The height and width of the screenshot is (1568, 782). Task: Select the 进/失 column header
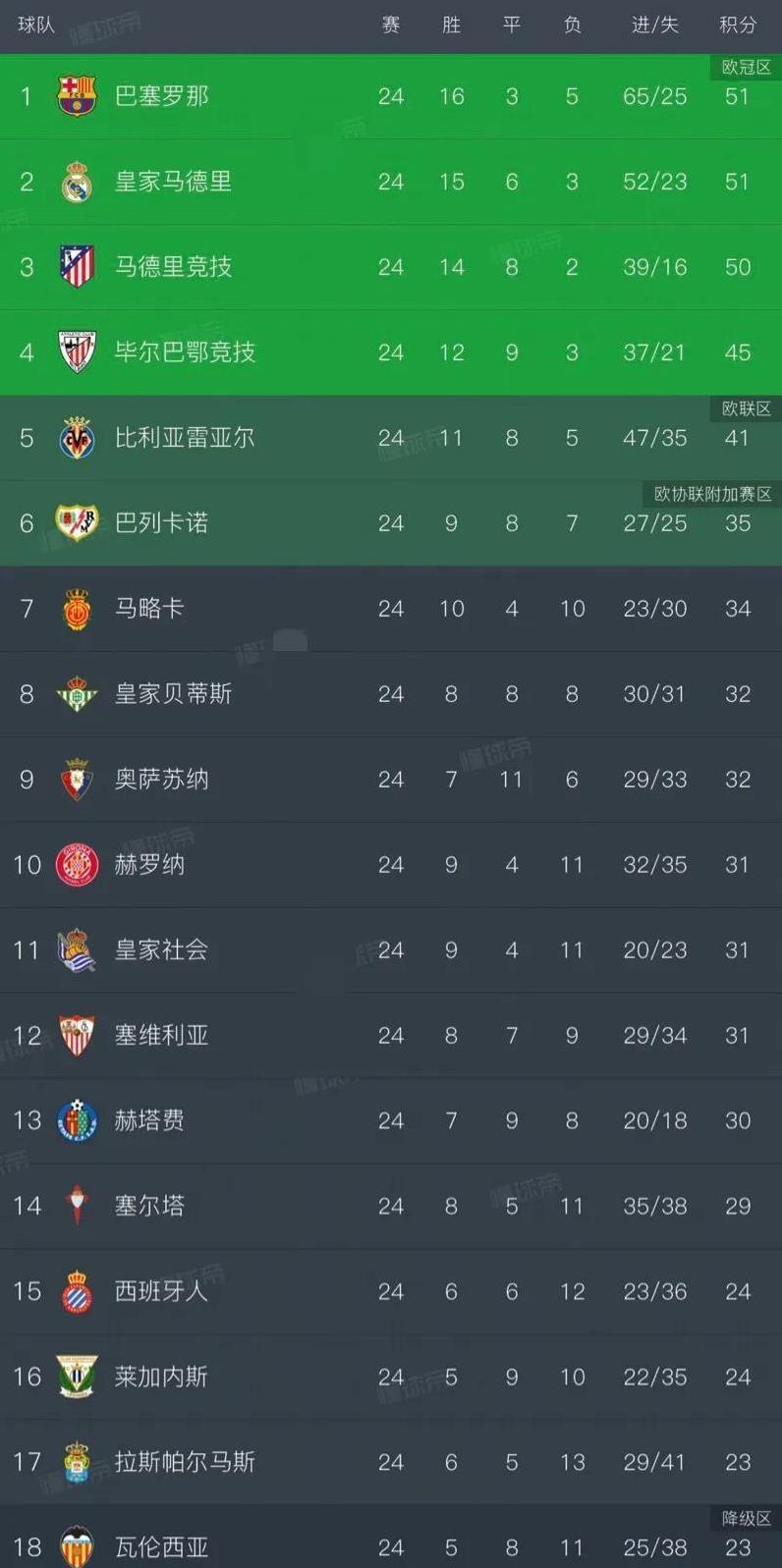point(654,25)
